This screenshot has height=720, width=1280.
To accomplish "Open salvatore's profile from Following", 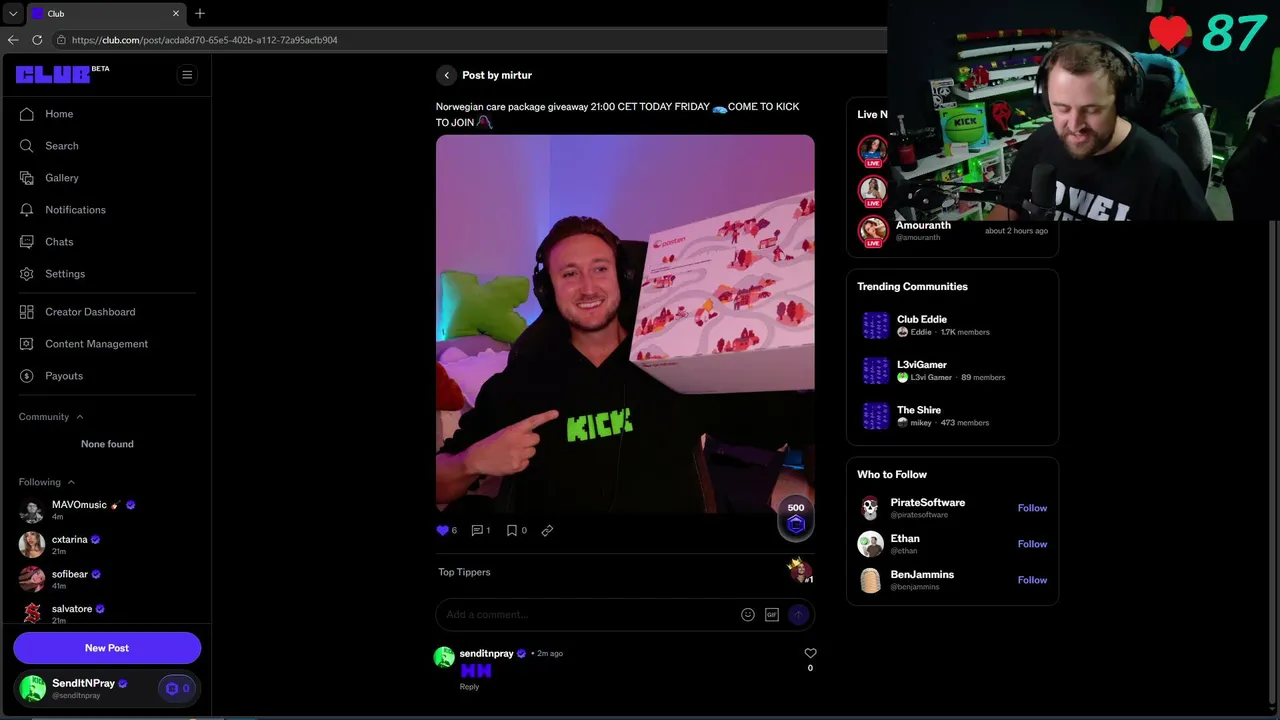I will [72, 613].
